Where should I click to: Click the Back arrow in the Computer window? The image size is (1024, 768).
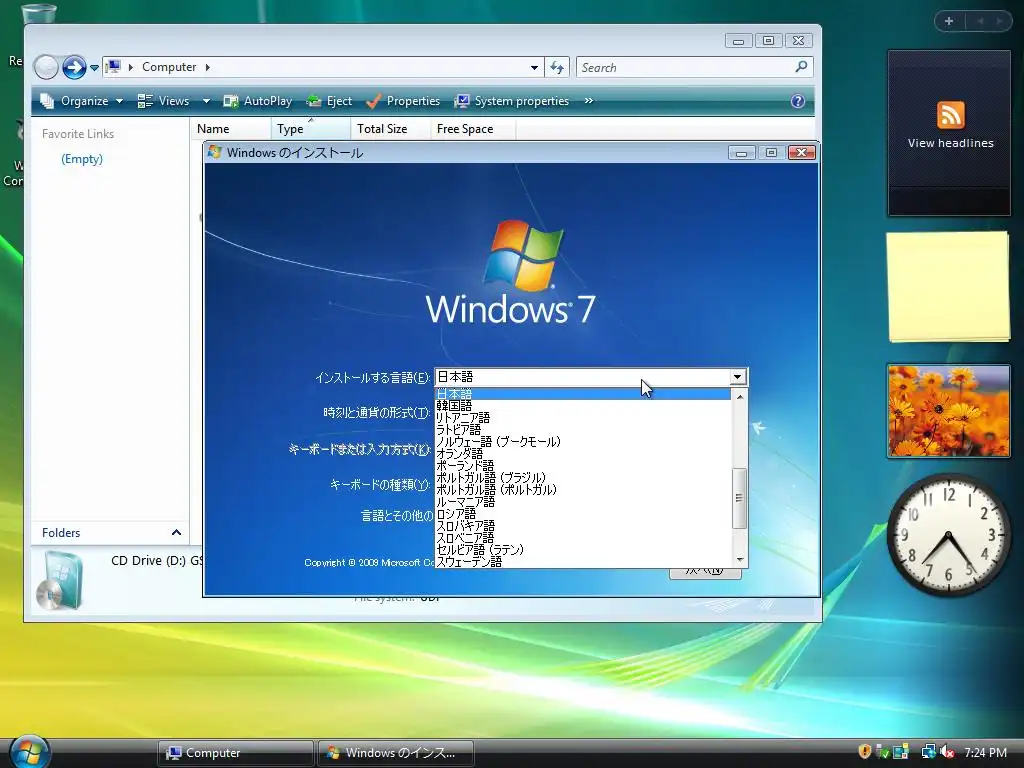click(x=46, y=67)
